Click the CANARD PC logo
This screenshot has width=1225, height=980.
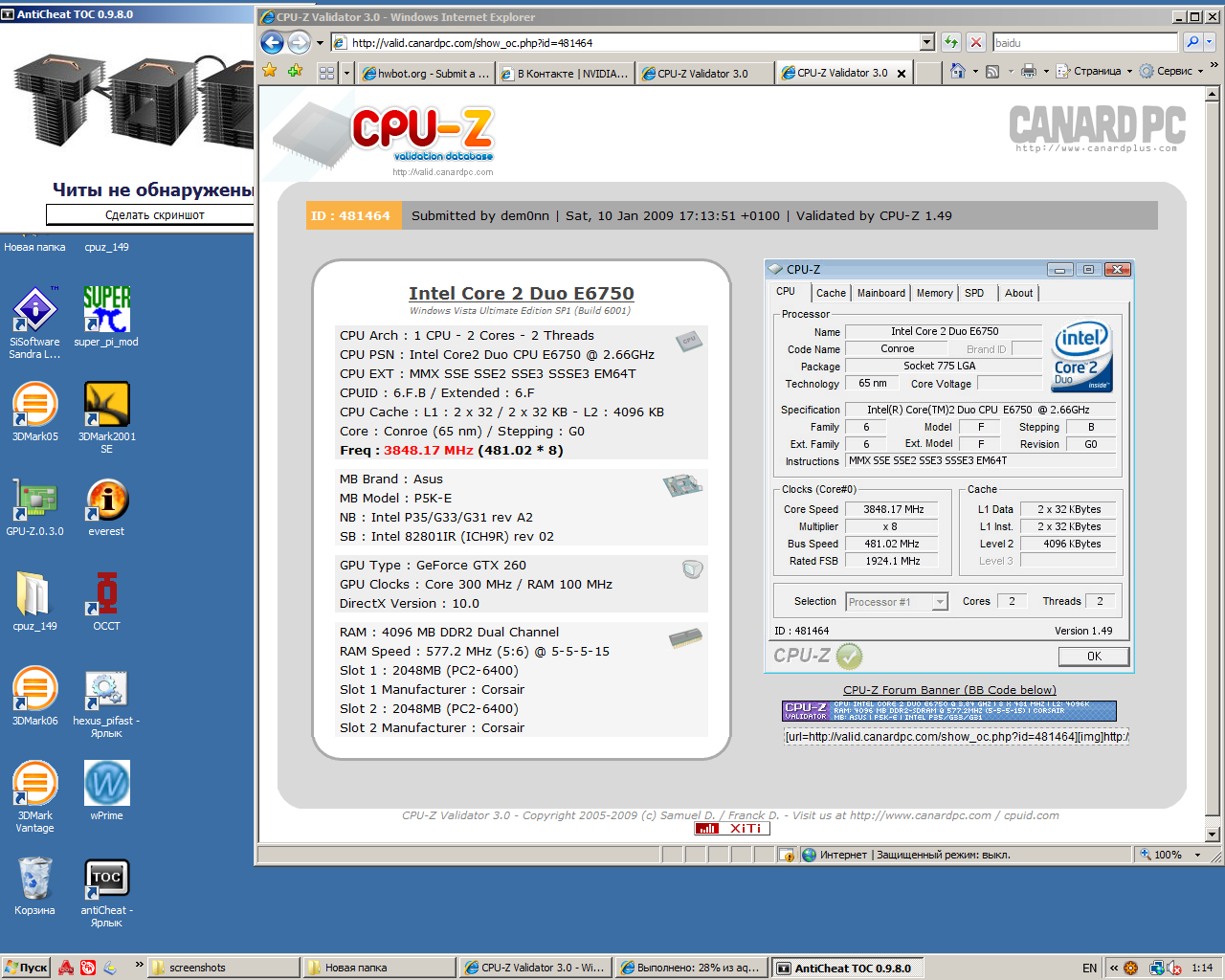pos(1097,128)
